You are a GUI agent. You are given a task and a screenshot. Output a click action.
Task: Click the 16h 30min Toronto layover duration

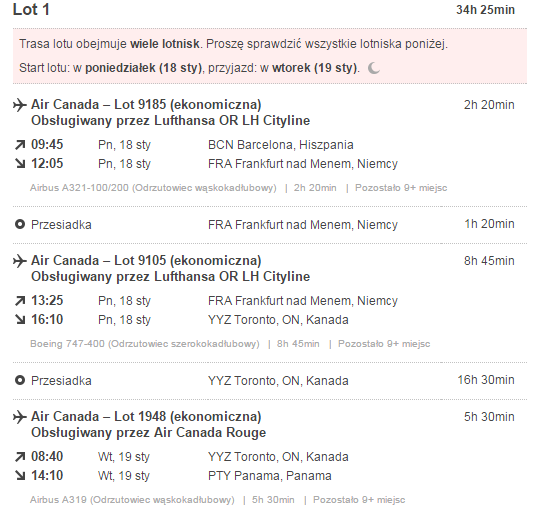click(486, 380)
